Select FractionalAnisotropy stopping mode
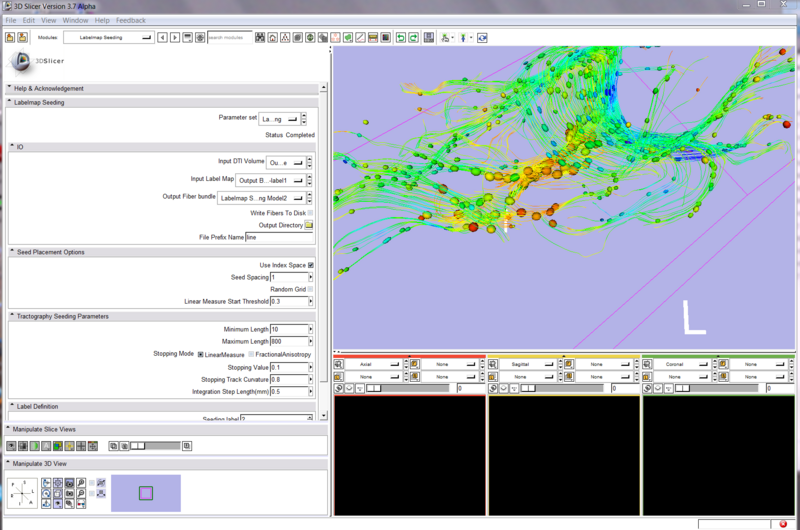Image resolution: width=800 pixels, height=530 pixels. coord(252,354)
